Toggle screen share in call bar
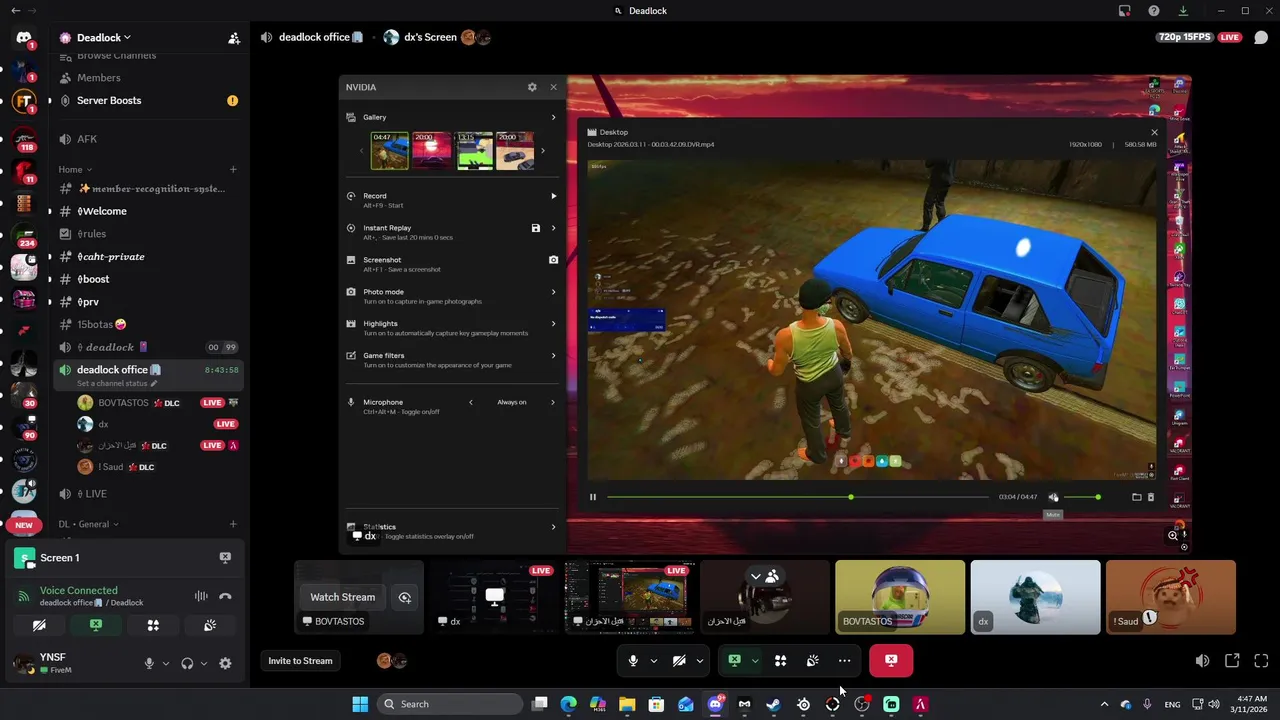This screenshot has height=720, width=1280. [734, 660]
